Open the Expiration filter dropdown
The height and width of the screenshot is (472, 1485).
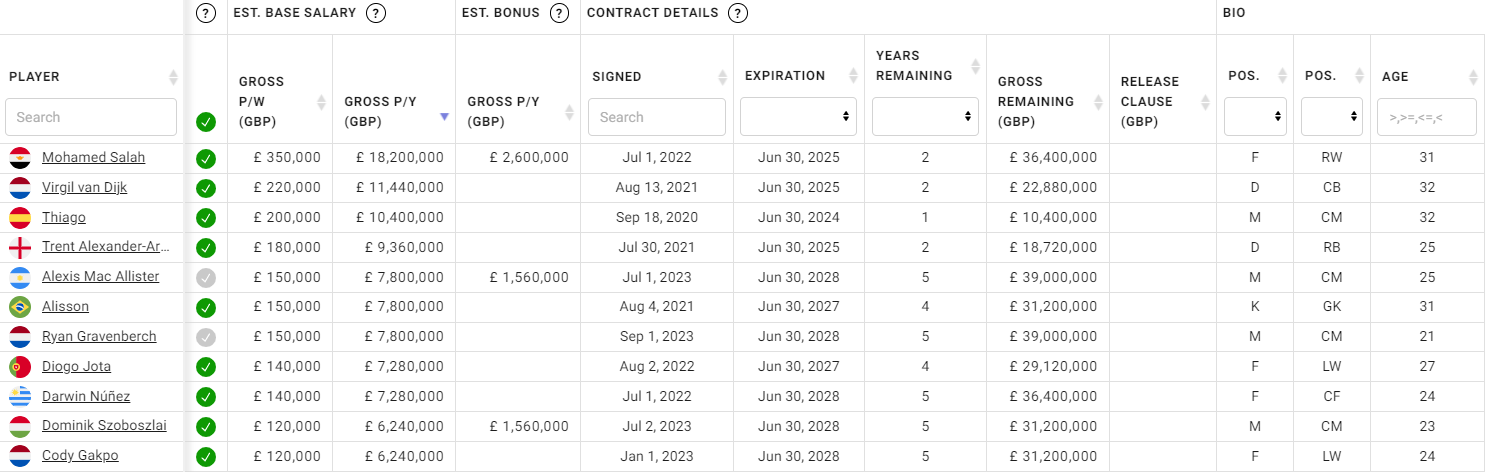(x=798, y=117)
